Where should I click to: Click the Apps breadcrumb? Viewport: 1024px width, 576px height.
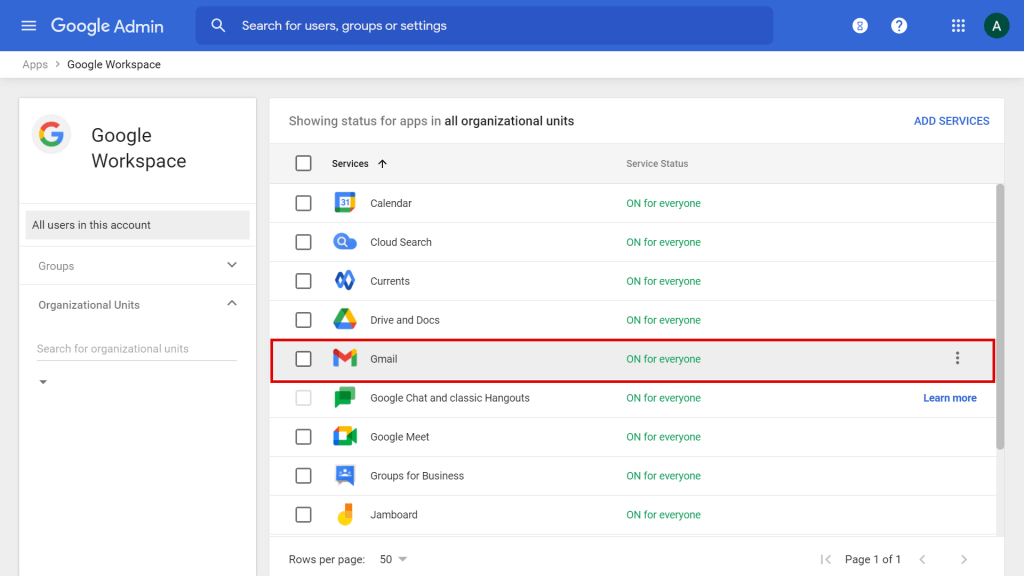point(35,65)
